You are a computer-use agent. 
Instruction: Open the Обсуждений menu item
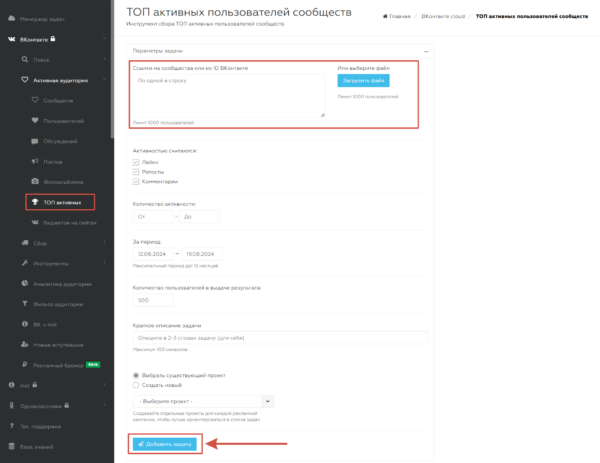click(x=60, y=141)
